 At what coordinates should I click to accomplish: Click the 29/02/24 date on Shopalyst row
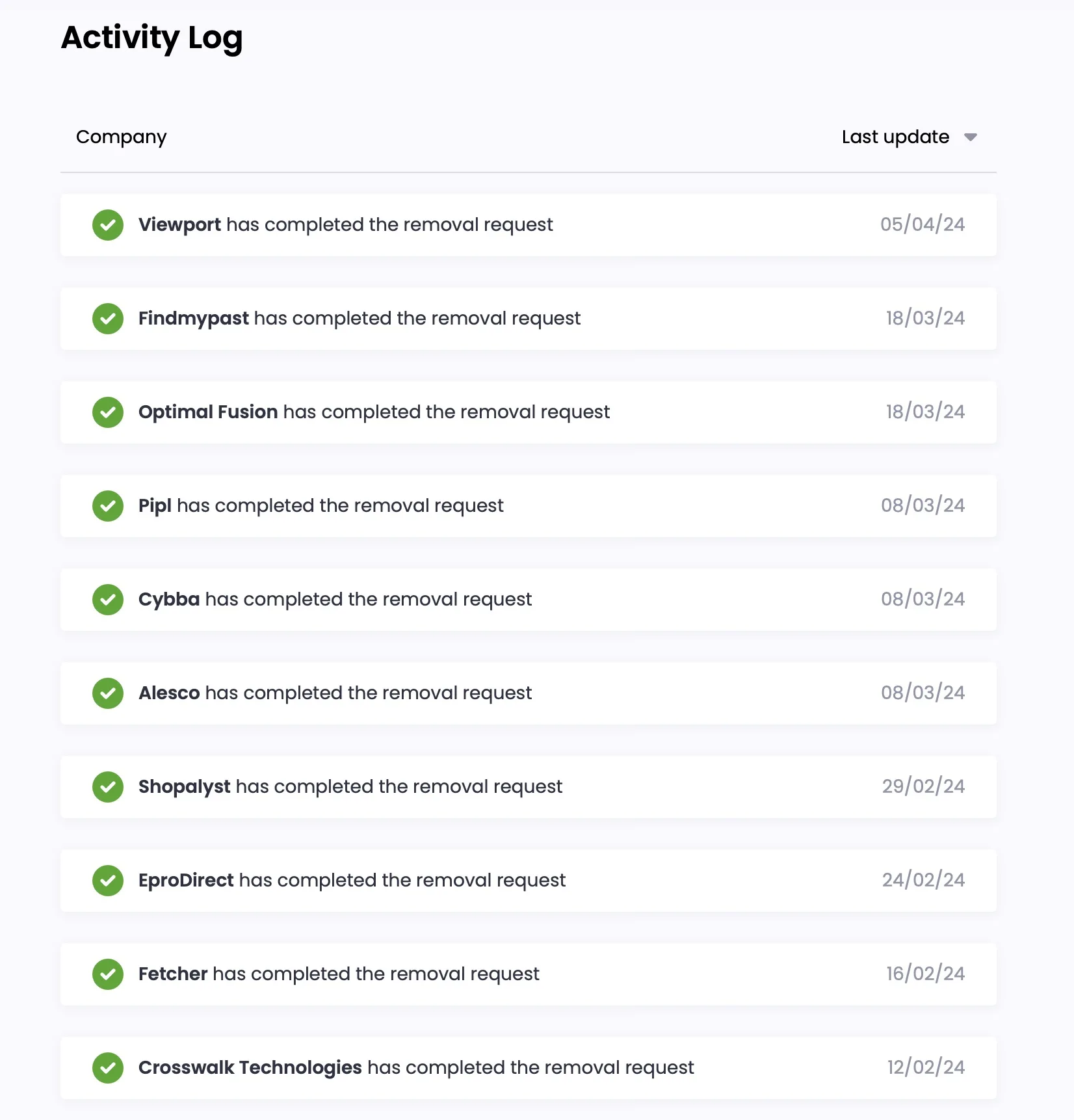click(x=923, y=787)
